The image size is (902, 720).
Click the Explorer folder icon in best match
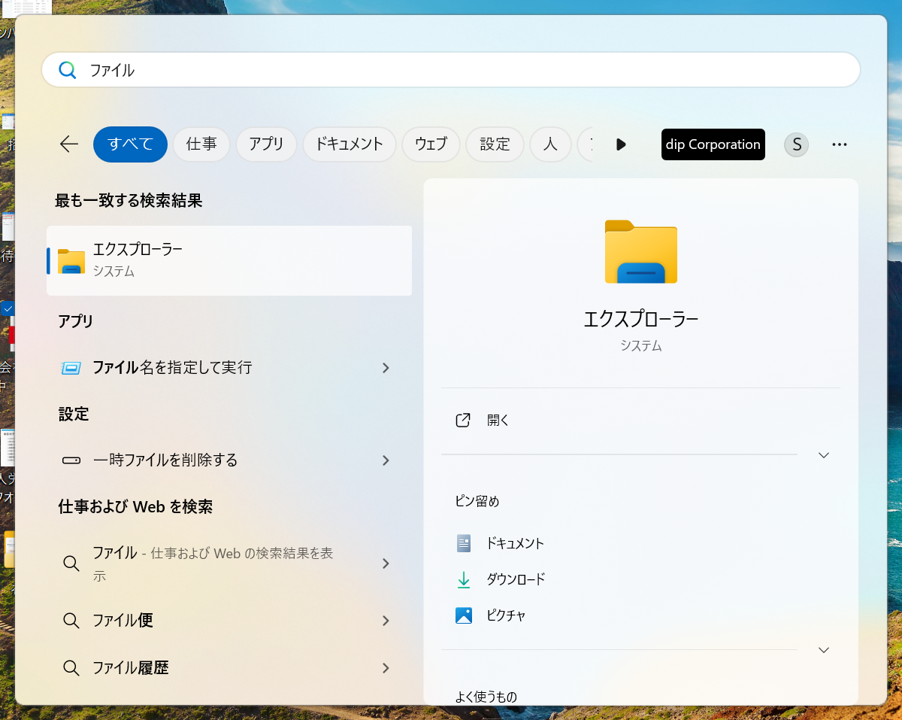(71, 261)
